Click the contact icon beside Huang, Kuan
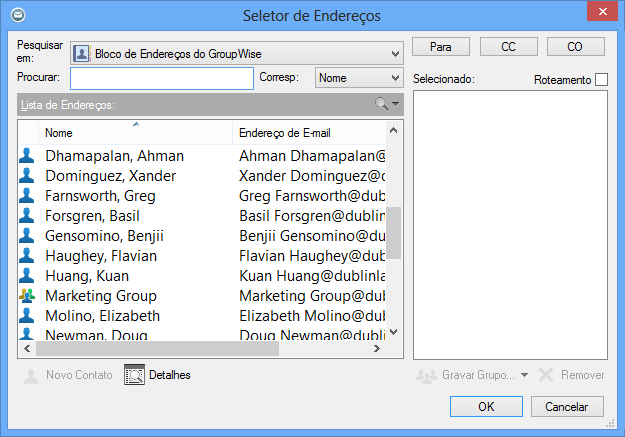 point(27,276)
